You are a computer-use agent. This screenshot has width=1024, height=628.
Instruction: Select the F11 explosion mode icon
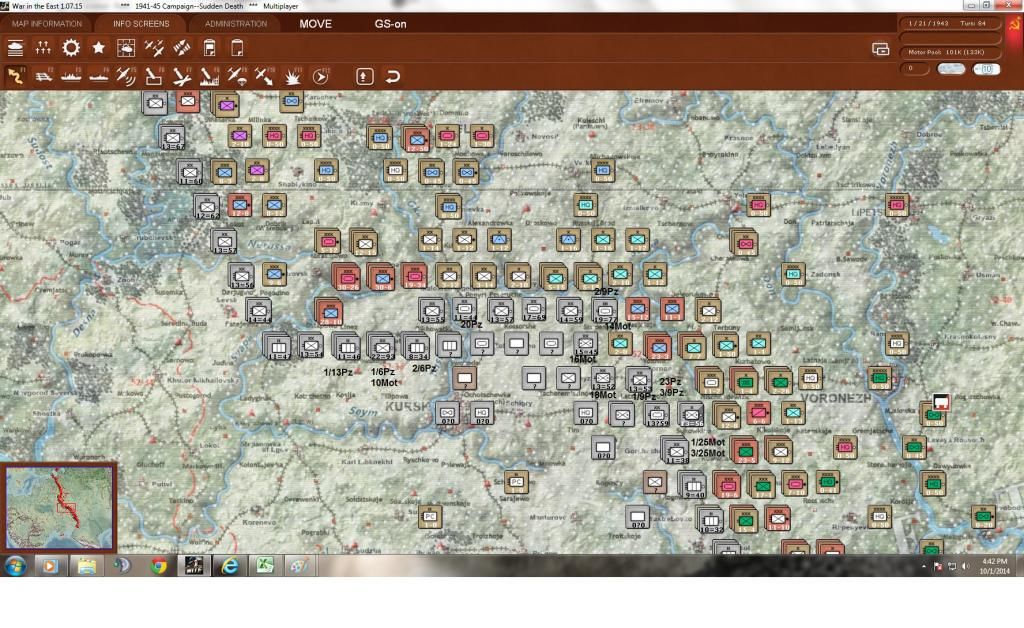point(293,76)
